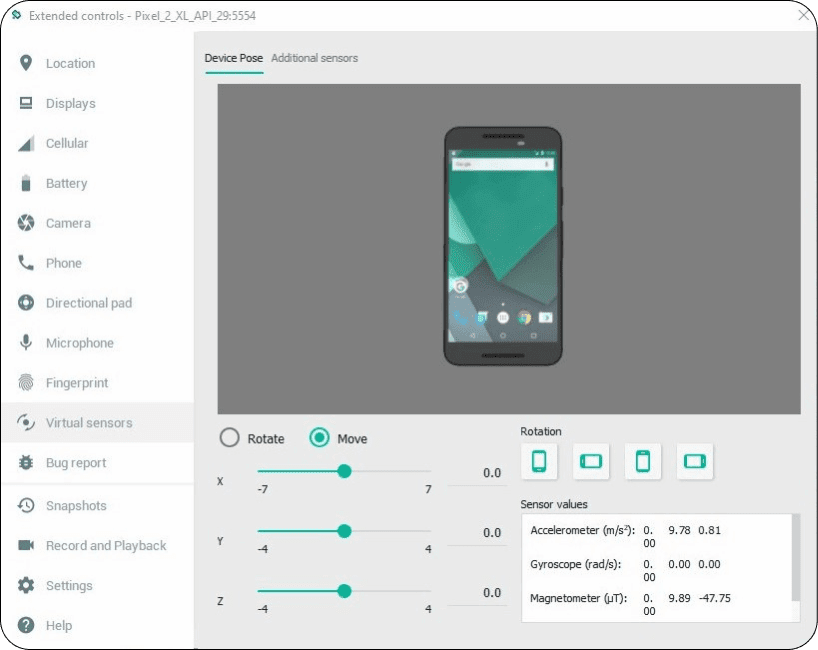Open Record and Playback label

click(x=106, y=546)
